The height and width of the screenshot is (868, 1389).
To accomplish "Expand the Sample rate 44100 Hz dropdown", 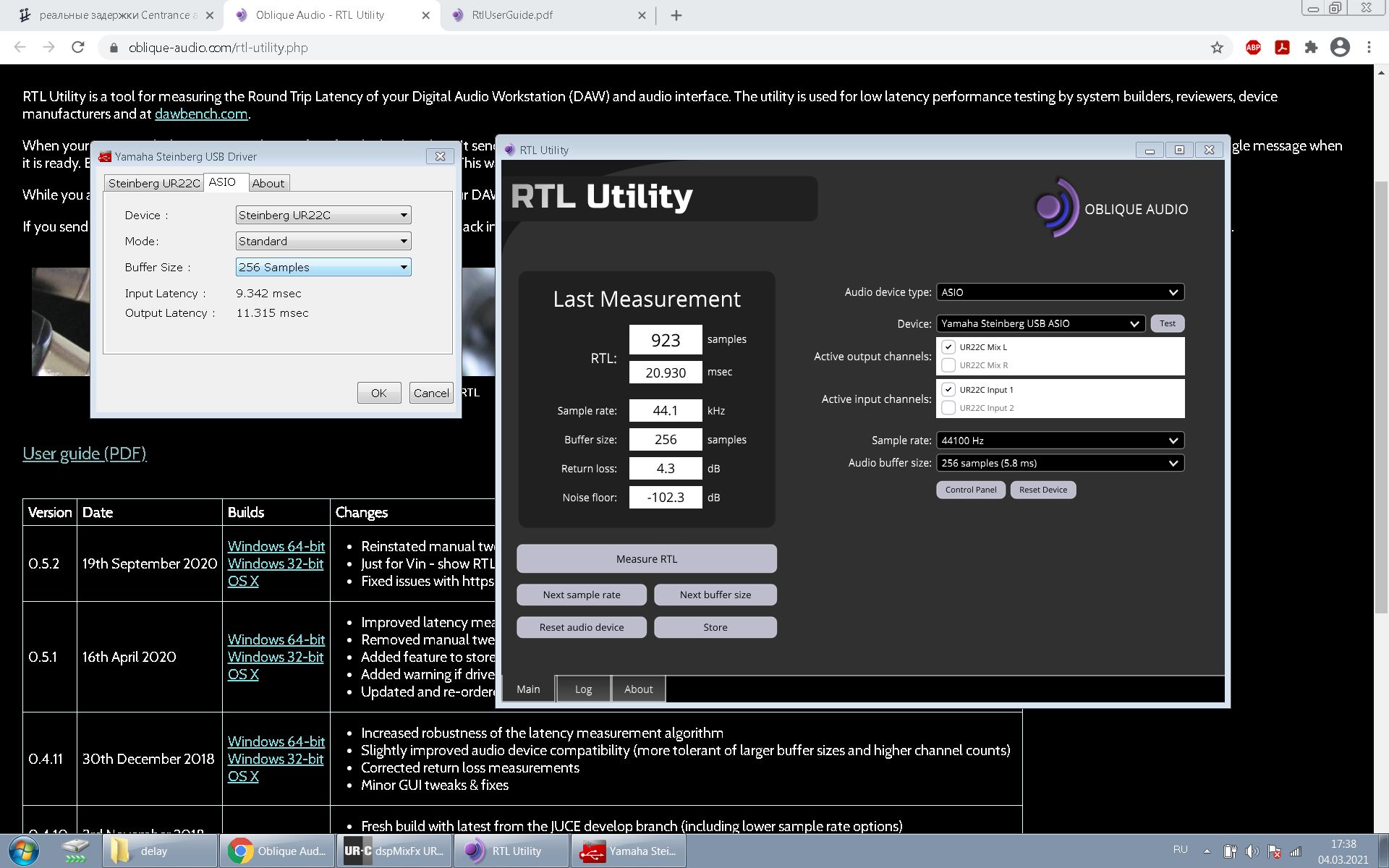I will (x=1060, y=441).
